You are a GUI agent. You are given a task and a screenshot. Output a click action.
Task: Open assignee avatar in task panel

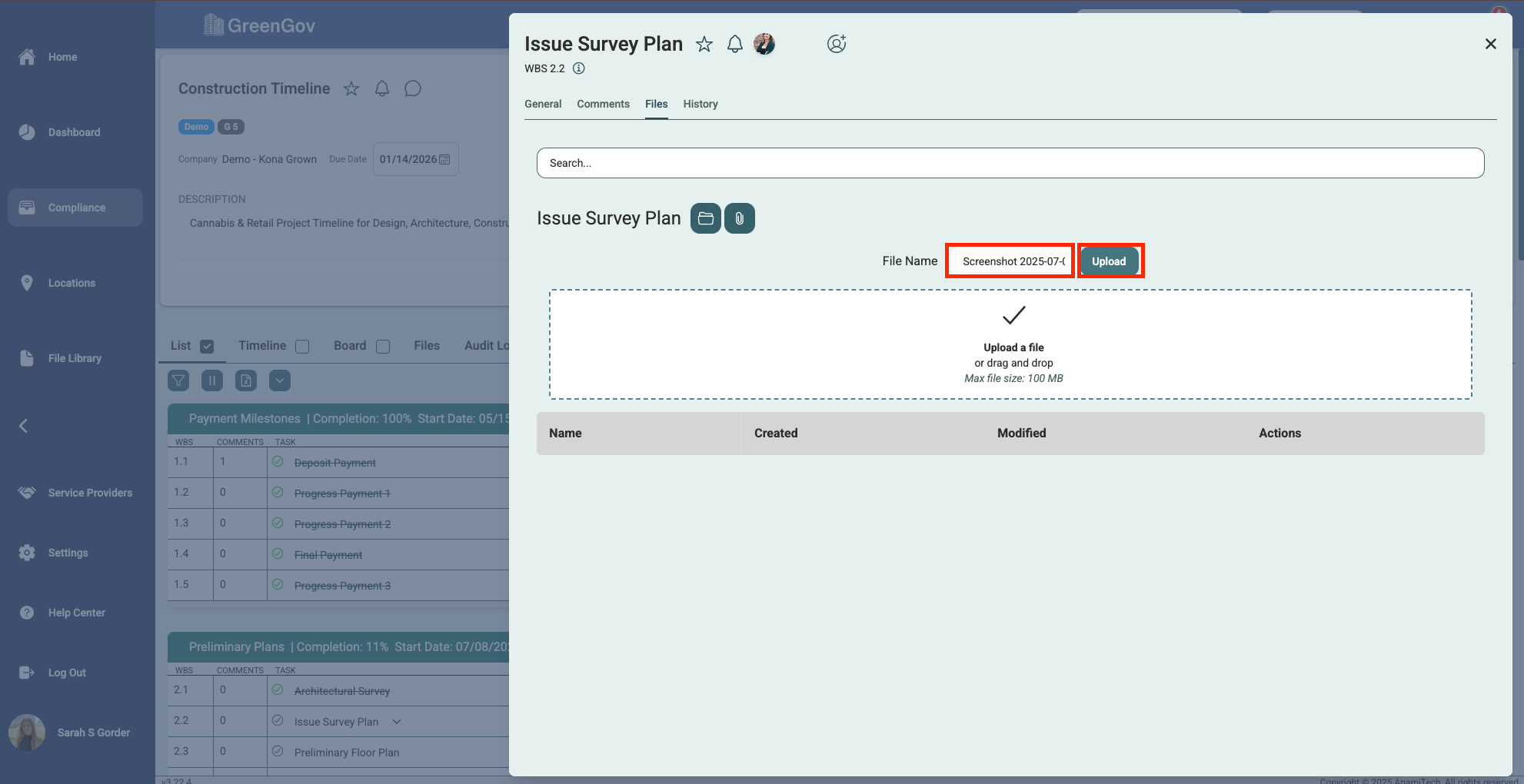[764, 44]
